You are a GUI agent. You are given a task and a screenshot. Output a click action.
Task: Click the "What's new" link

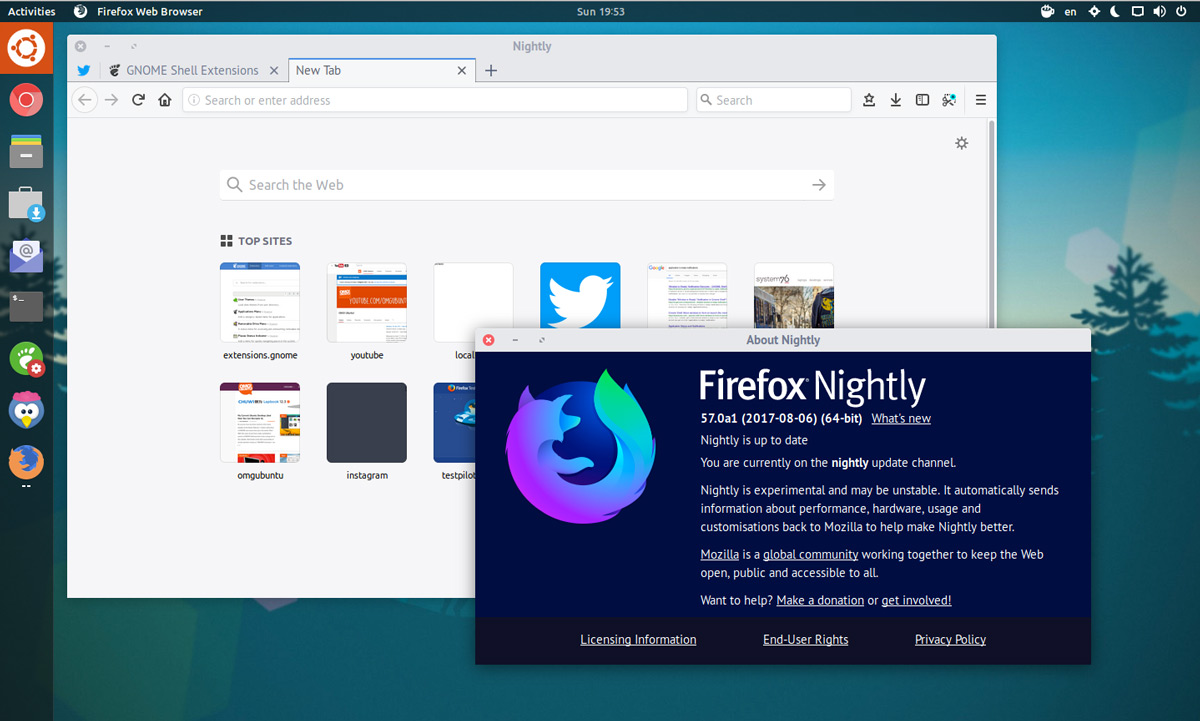(900, 419)
